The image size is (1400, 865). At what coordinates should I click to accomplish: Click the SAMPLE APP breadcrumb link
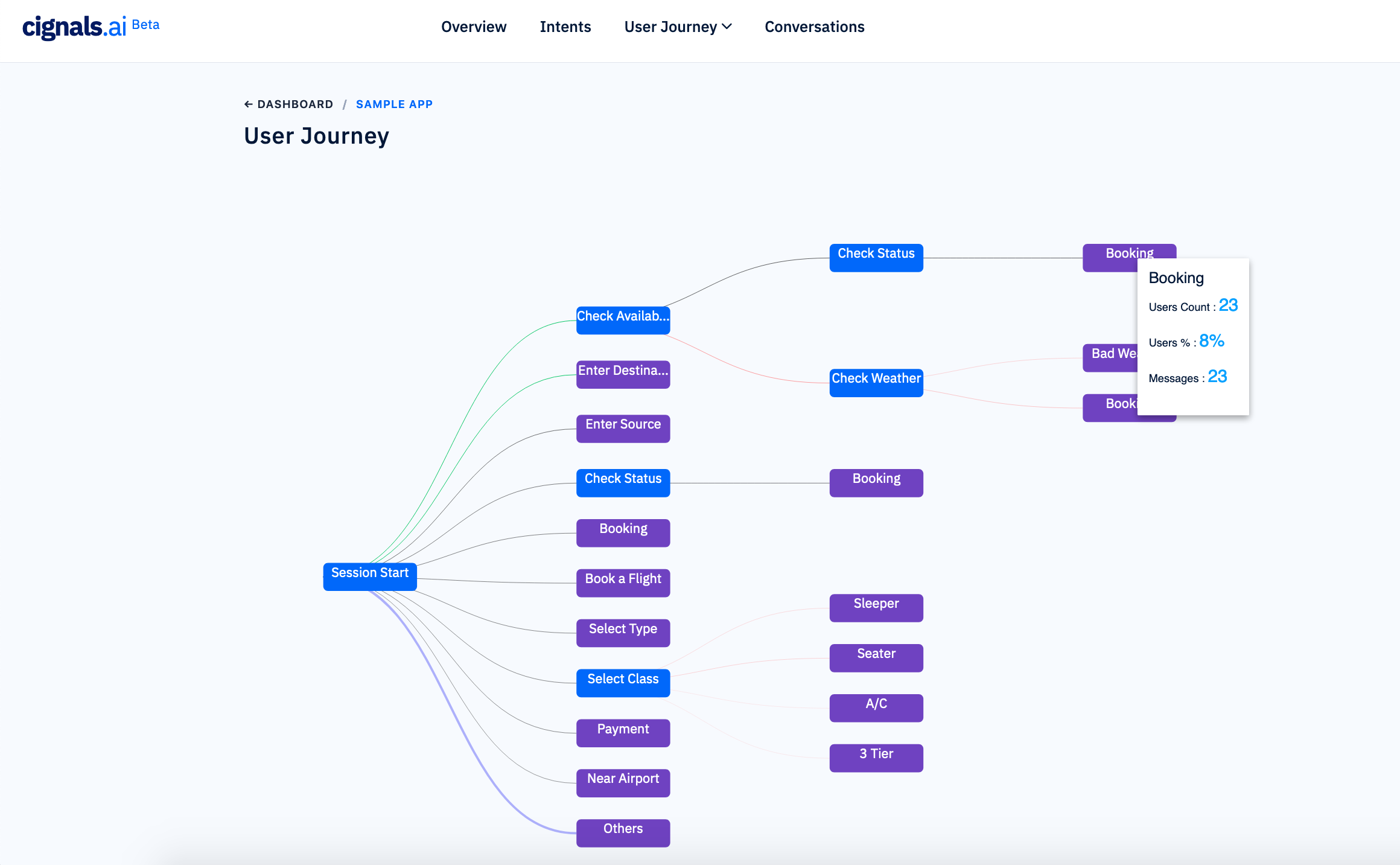click(x=394, y=104)
